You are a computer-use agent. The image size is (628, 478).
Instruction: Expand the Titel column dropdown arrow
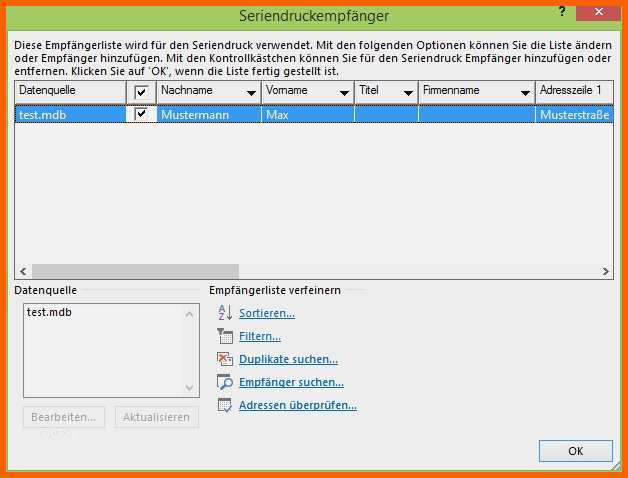[408, 93]
